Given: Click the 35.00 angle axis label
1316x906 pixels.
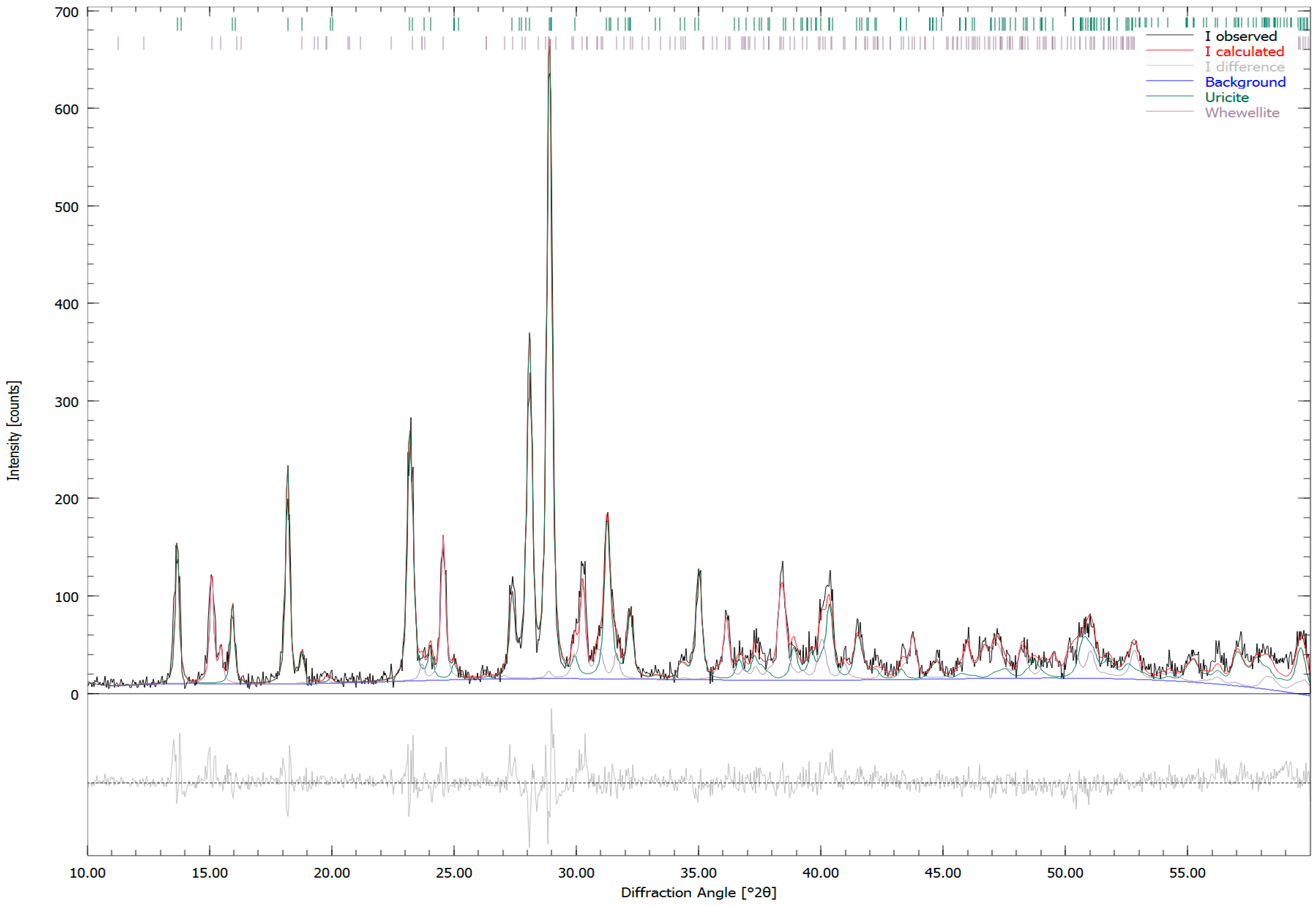Looking at the screenshot, I should [699, 873].
